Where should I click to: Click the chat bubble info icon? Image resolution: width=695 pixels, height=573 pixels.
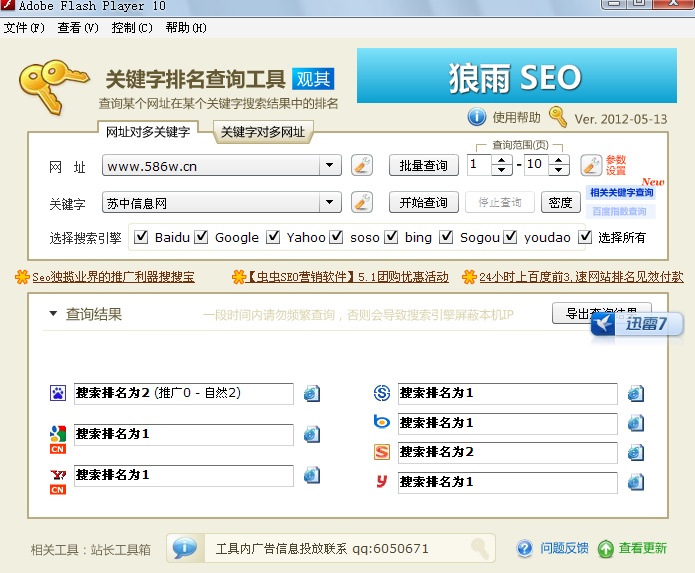tap(185, 548)
